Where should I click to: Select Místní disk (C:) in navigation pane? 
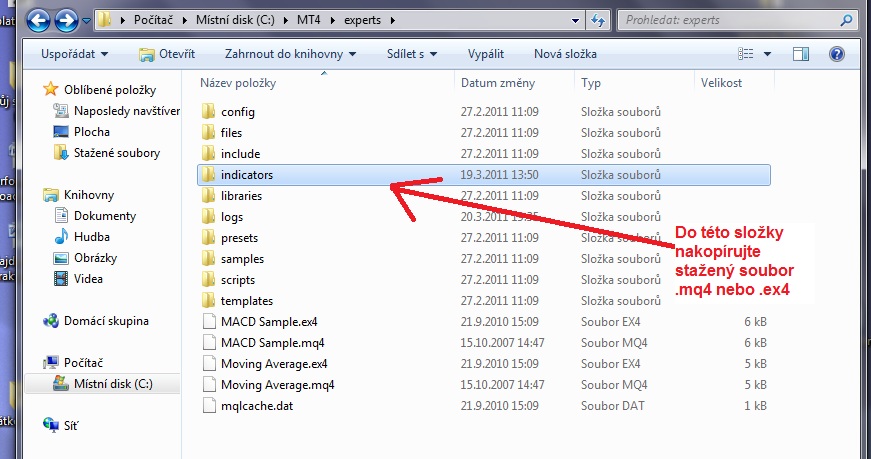click(111, 383)
